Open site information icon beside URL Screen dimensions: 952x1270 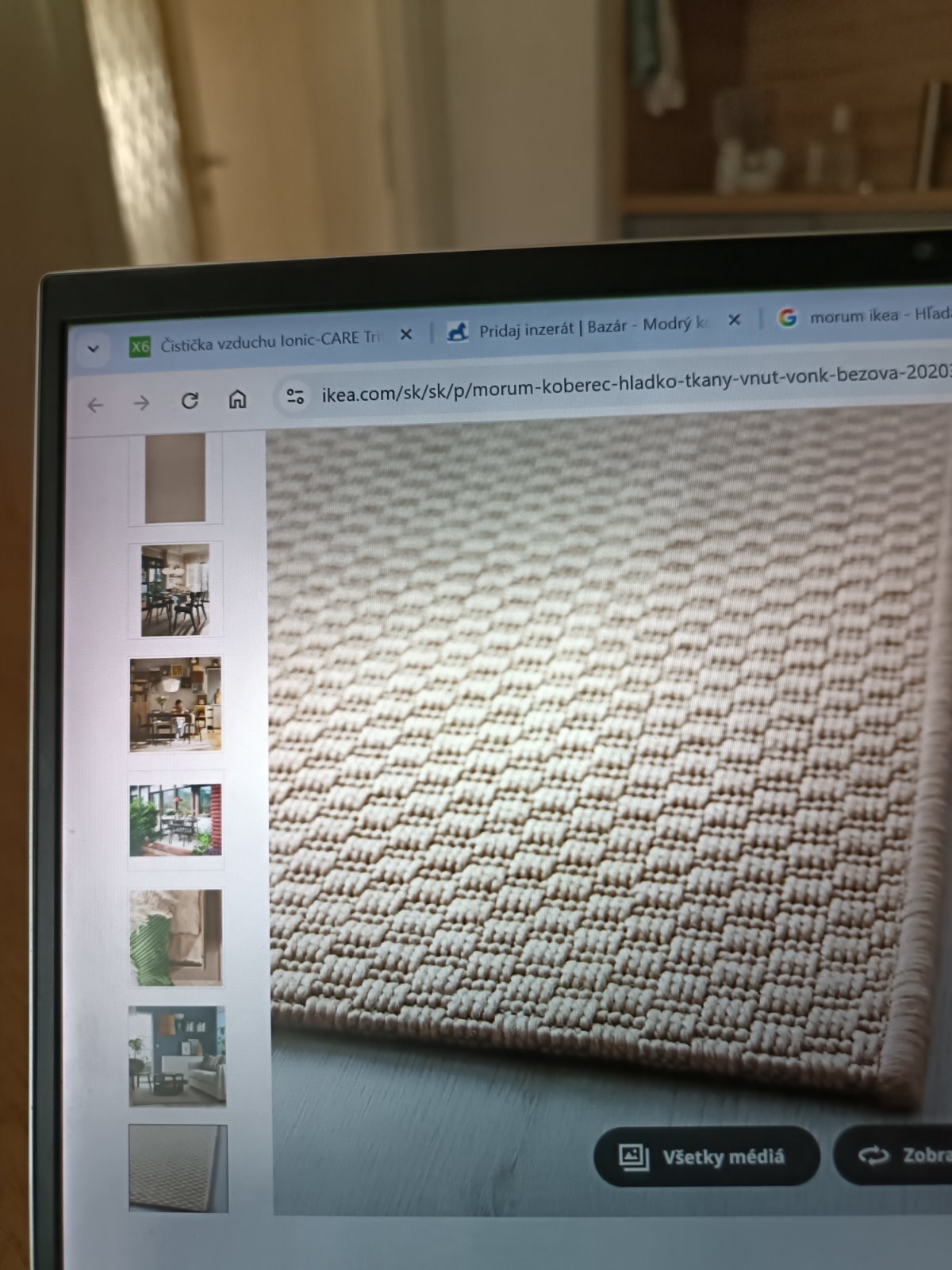[295, 395]
